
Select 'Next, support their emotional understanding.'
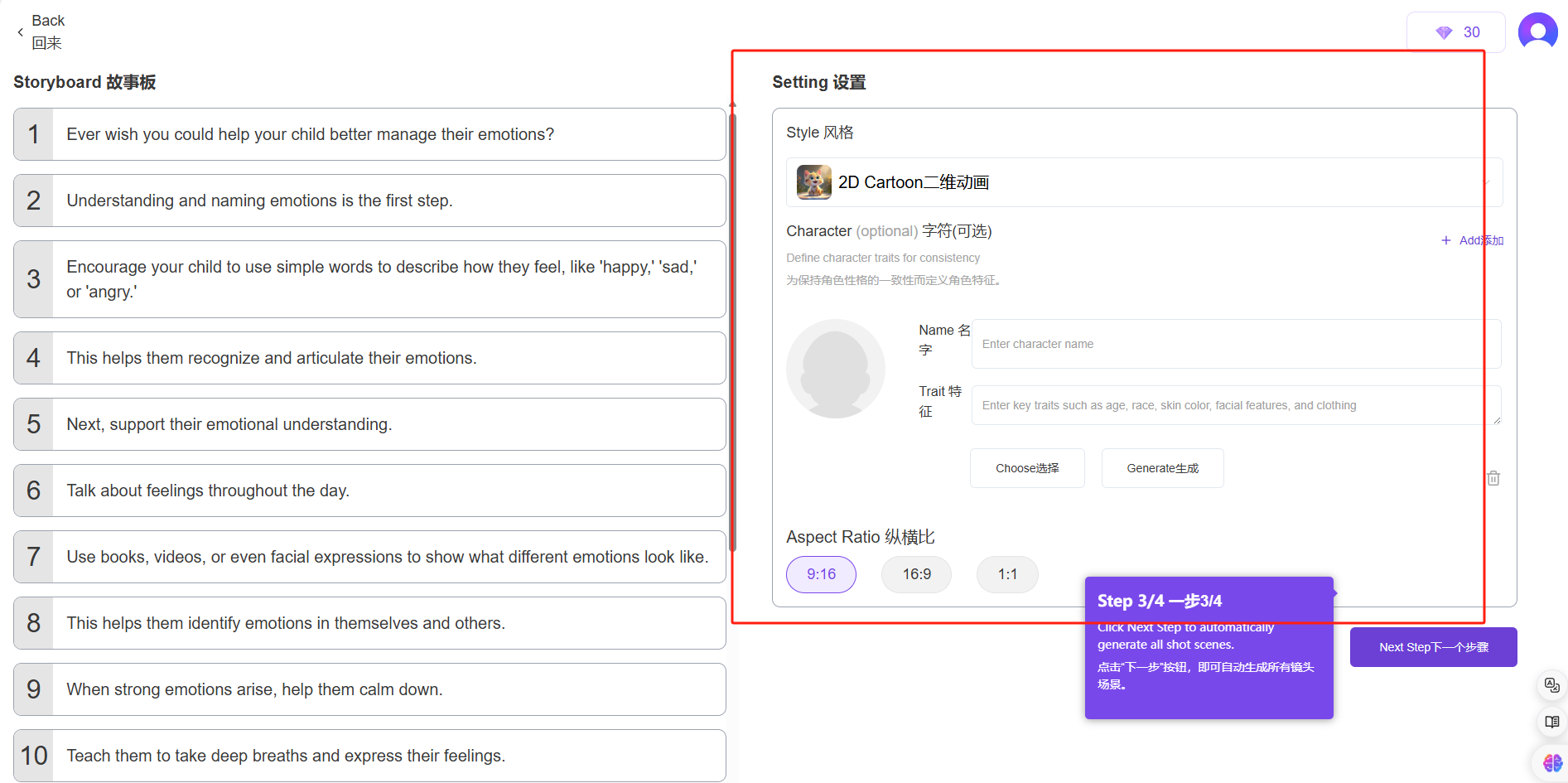[x=369, y=424]
